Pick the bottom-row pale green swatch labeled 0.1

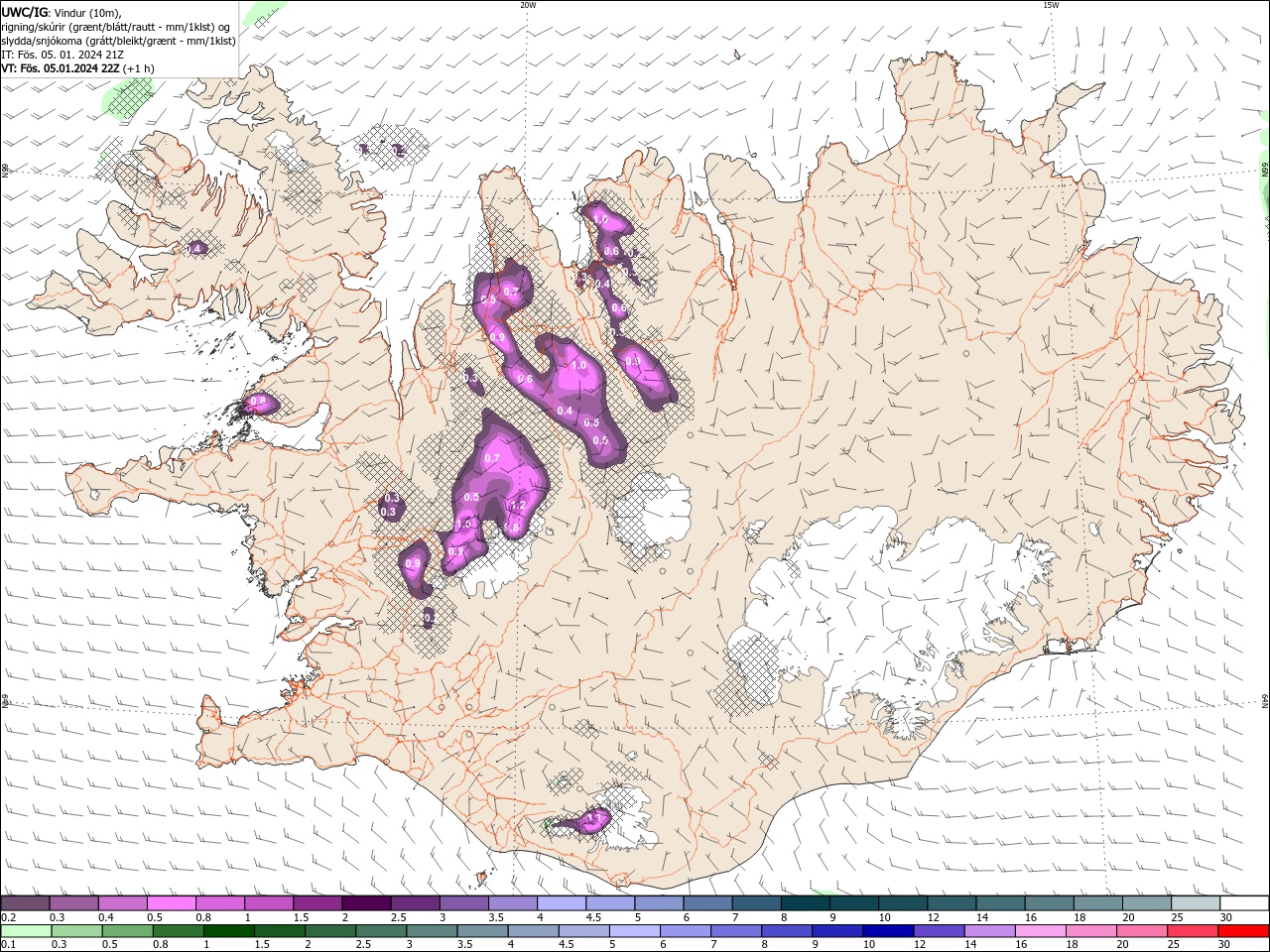tap(25, 931)
